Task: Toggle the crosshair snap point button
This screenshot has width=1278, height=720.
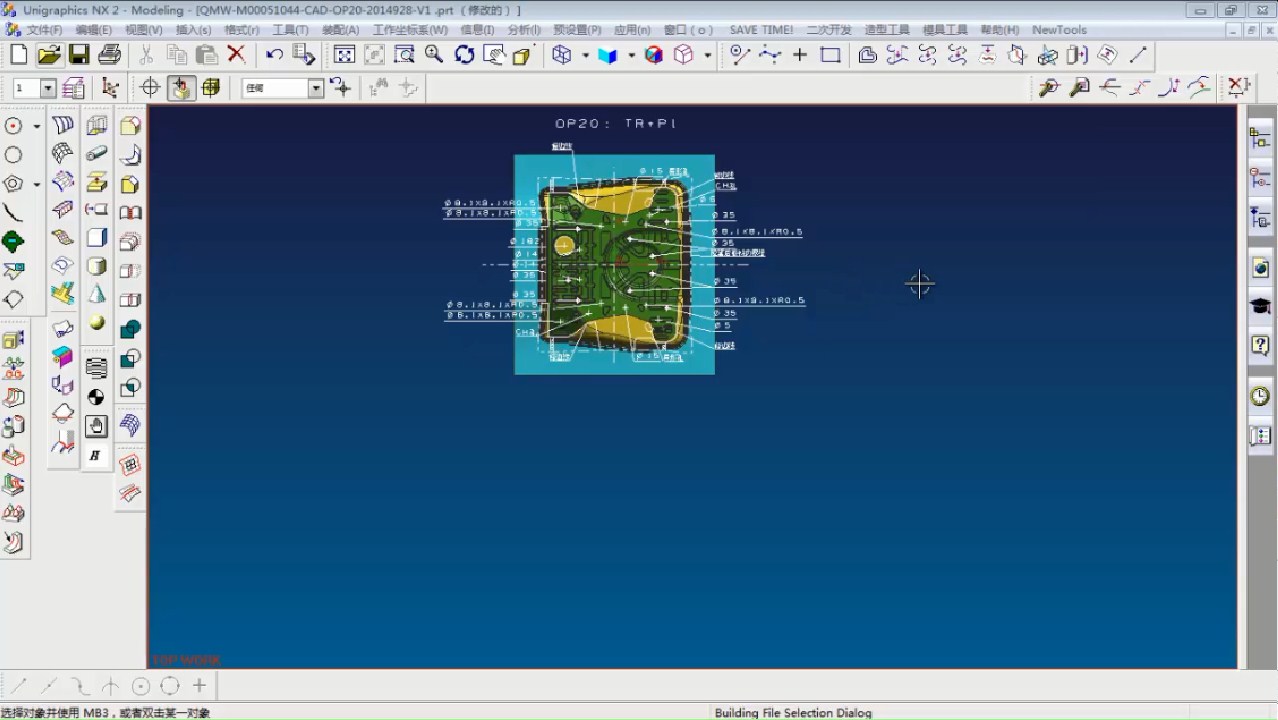Action: (150, 88)
